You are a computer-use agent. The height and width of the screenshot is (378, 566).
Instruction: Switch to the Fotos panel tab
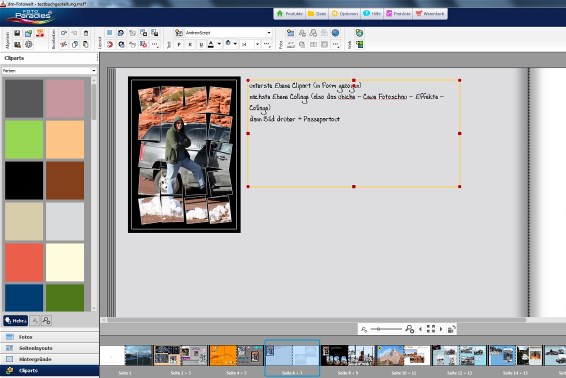(x=49, y=337)
